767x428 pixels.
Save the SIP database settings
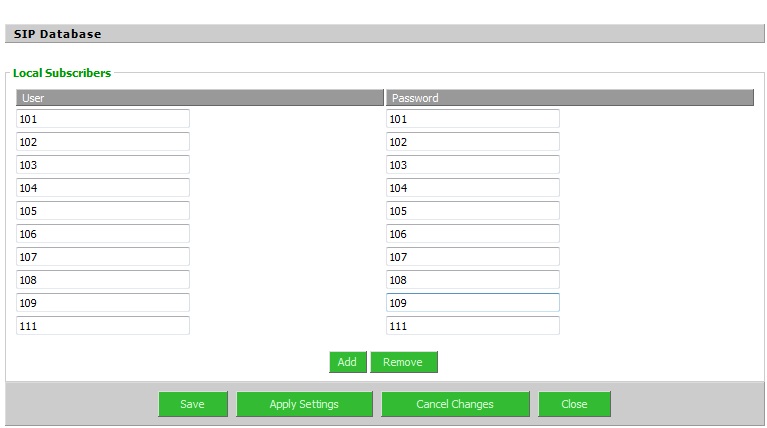point(193,404)
